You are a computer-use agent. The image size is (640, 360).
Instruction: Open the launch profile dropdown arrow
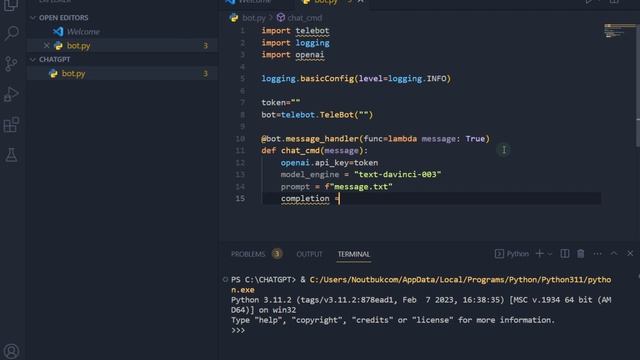tap(550, 254)
